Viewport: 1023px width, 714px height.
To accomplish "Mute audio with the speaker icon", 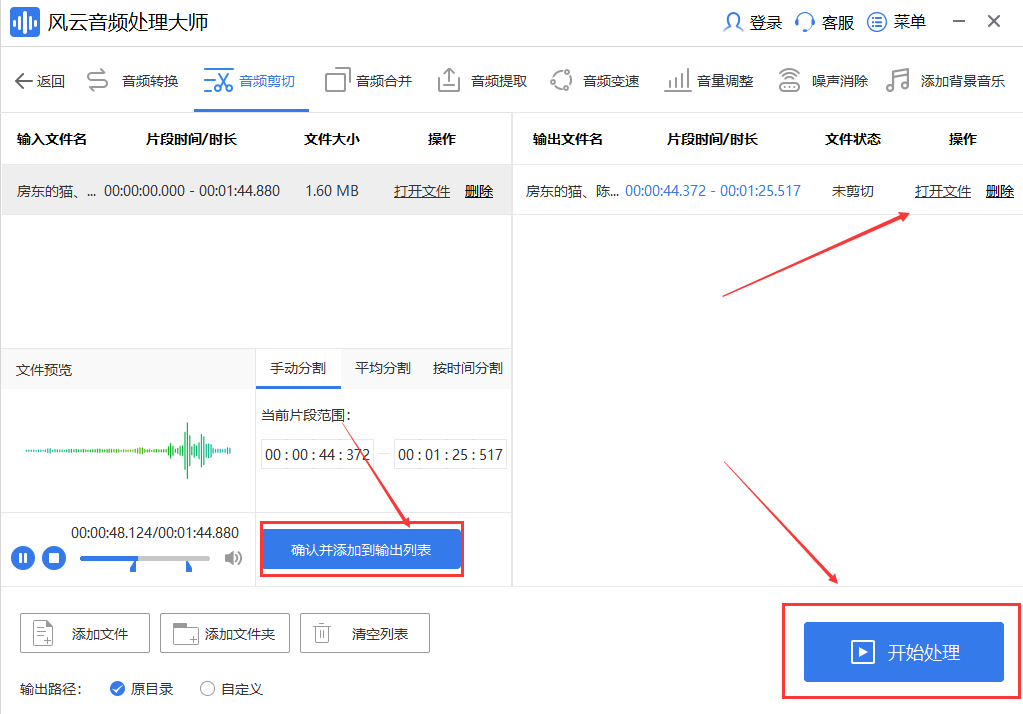I will [233, 558].
